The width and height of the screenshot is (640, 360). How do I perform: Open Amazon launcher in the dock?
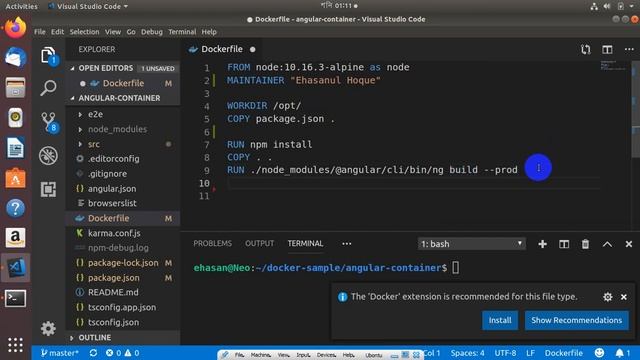point(16,238)
